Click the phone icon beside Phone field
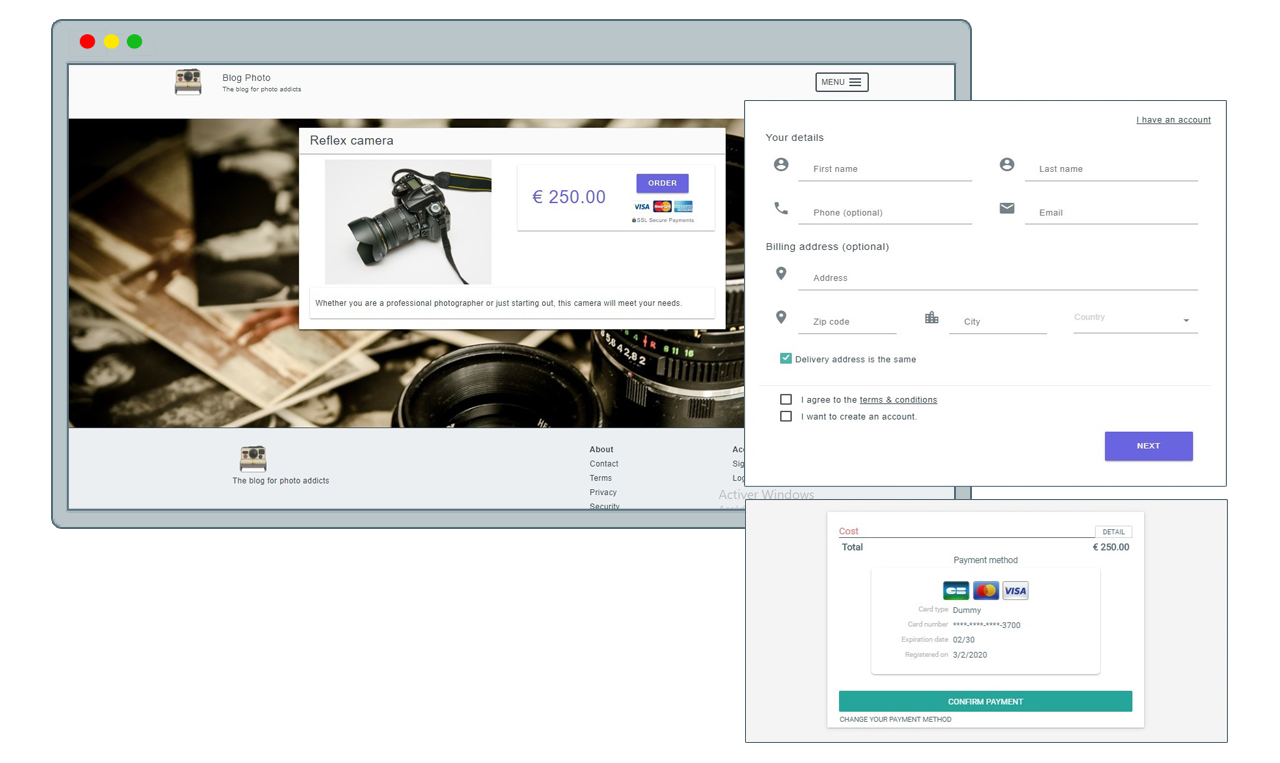1280x763 pixels. point(781,208)
